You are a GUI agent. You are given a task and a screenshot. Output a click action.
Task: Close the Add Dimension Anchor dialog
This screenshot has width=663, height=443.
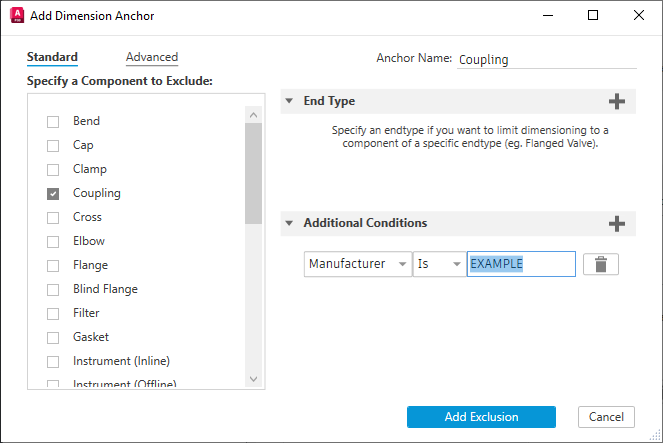click(x=639, y=15)
